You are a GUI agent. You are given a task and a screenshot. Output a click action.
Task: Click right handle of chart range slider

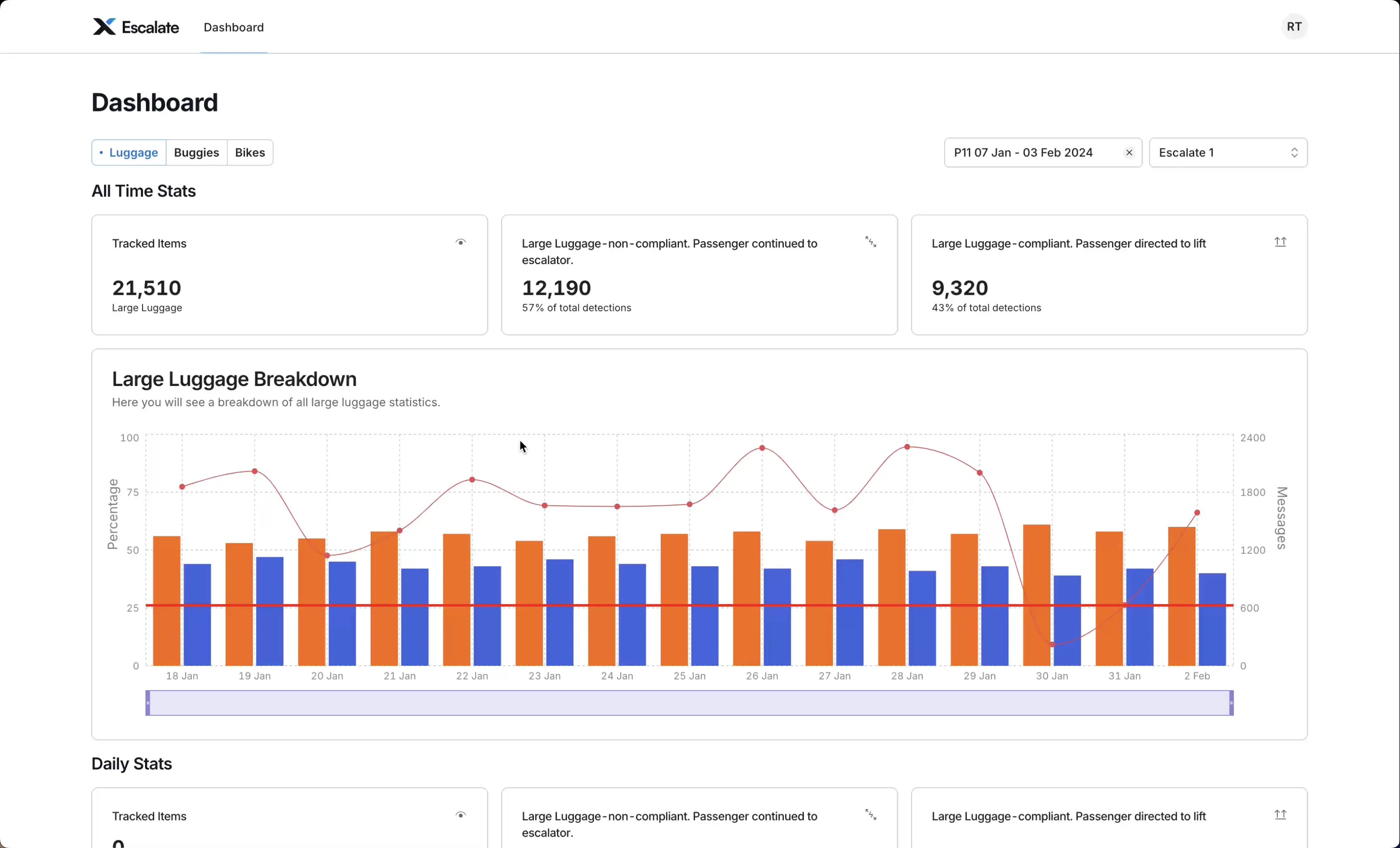pos(1231,703)
